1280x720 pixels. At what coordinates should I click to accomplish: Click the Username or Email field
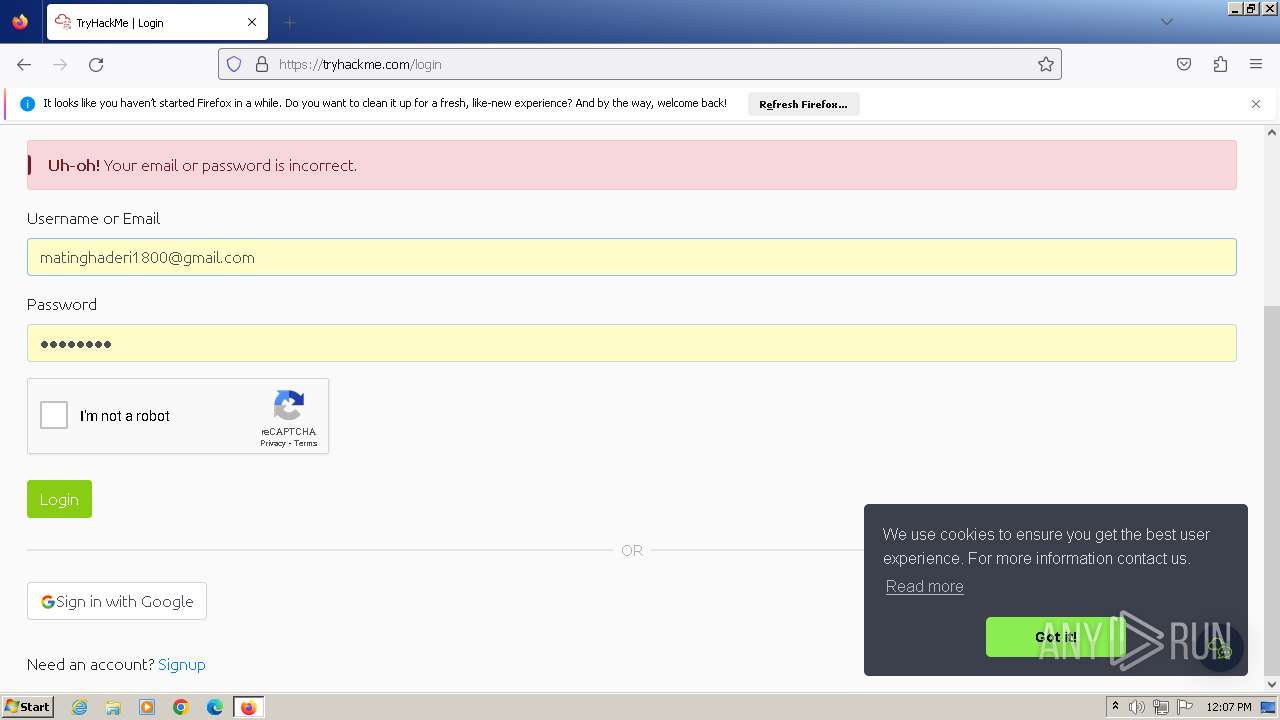[x=632, y=257]
